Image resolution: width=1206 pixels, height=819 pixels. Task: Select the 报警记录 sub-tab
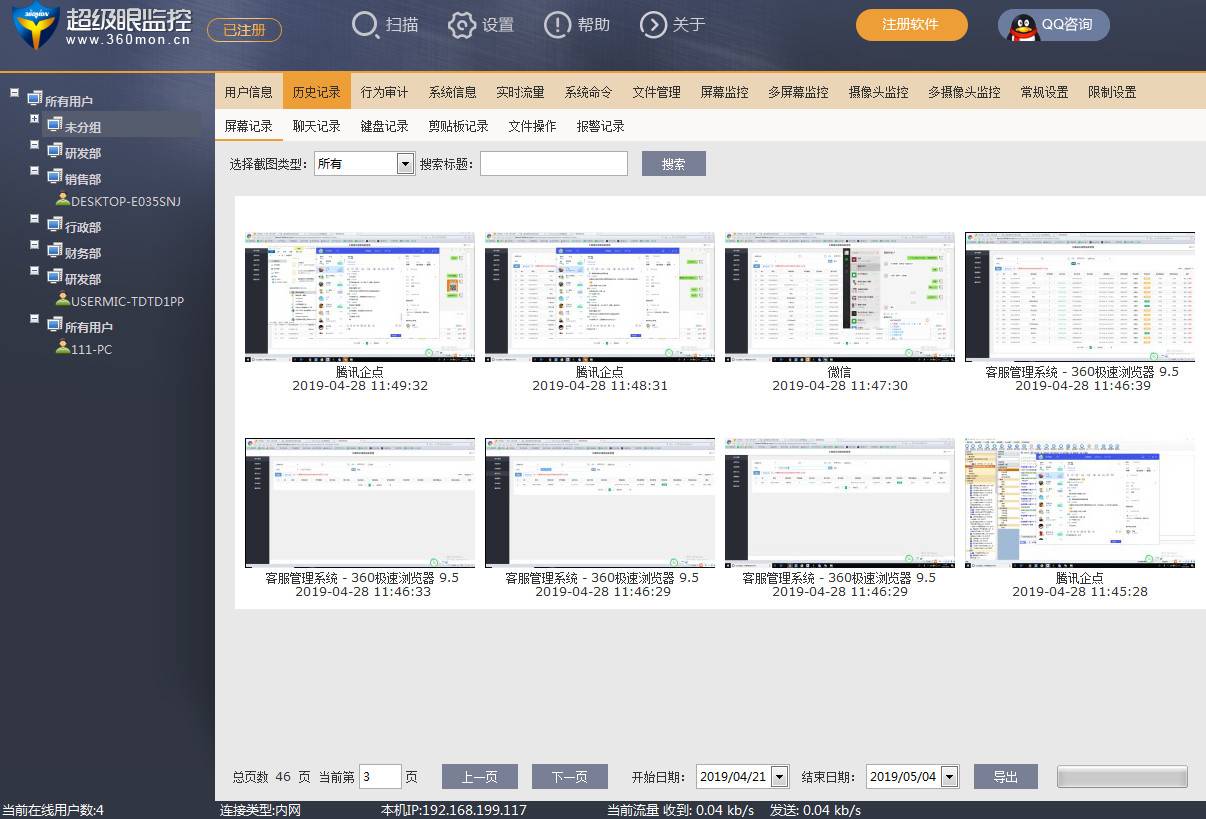(601, 126)
